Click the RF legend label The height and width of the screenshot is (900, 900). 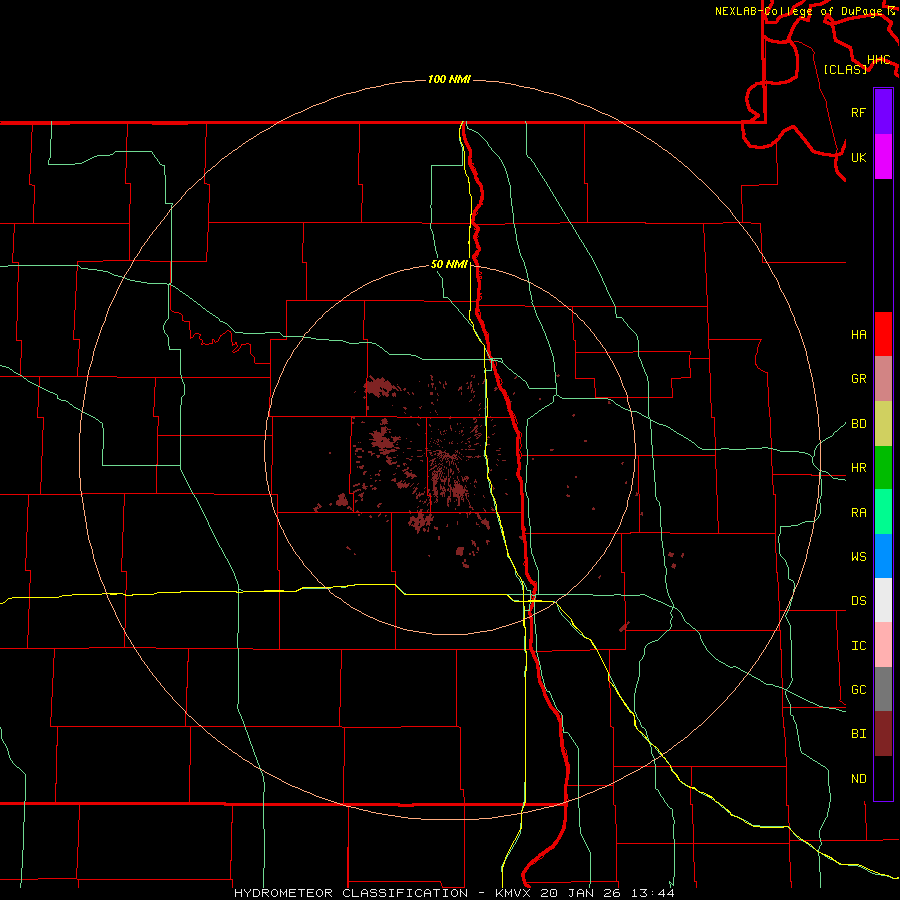click(x=858, y=112)
